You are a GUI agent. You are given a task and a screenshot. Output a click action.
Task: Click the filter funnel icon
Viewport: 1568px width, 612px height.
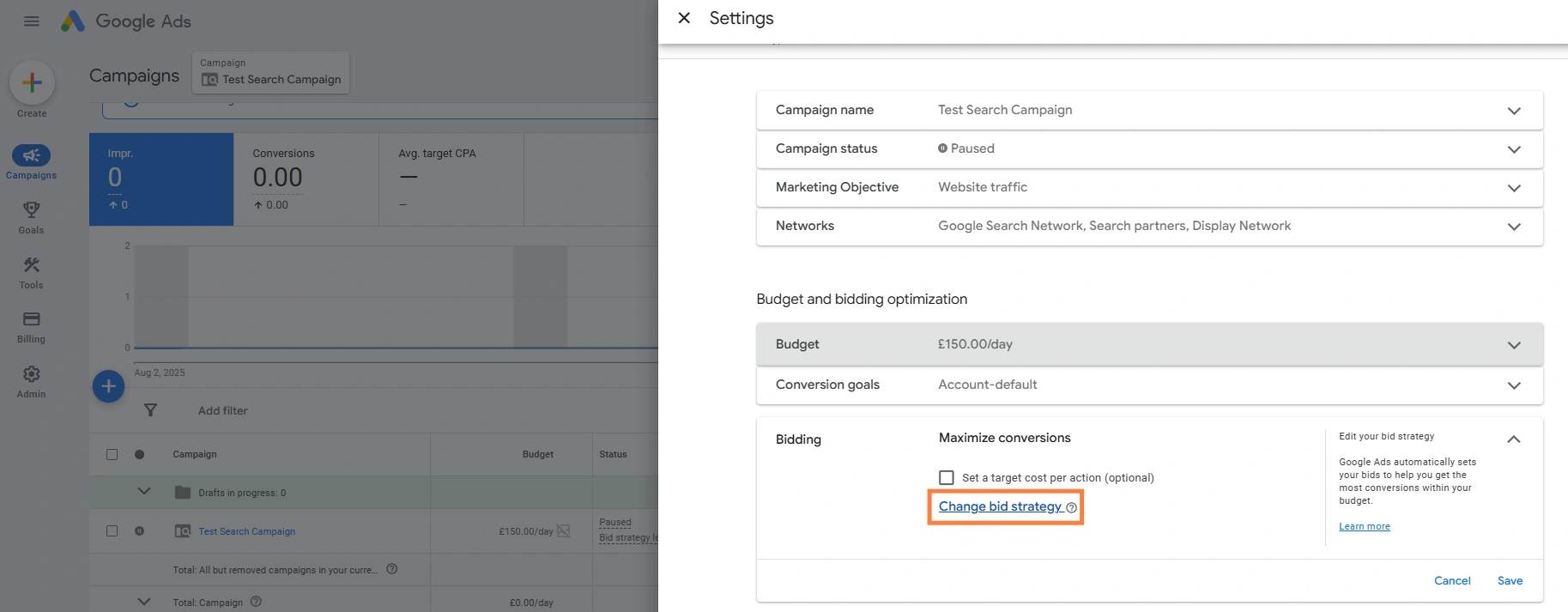pyautogui.click(x=150, y=410)
